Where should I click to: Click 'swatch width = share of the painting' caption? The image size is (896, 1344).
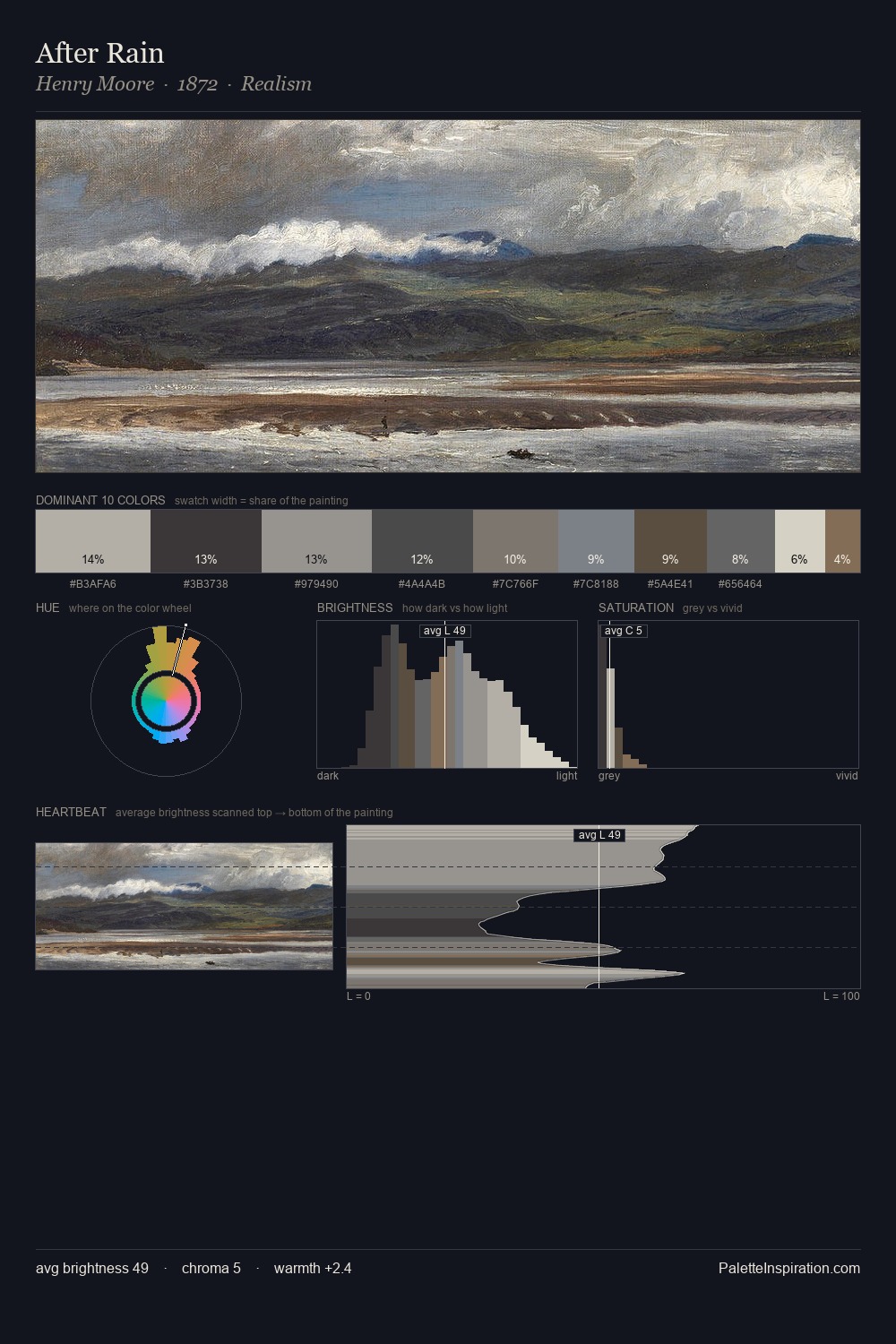[x=262, y=501]
